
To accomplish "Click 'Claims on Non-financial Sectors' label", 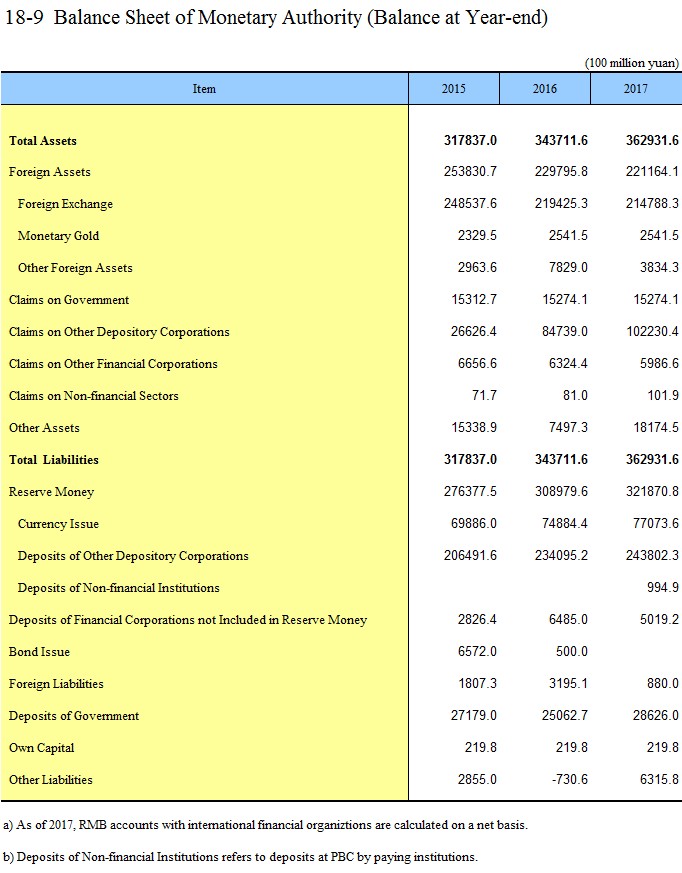I will [x=94, y=396].
